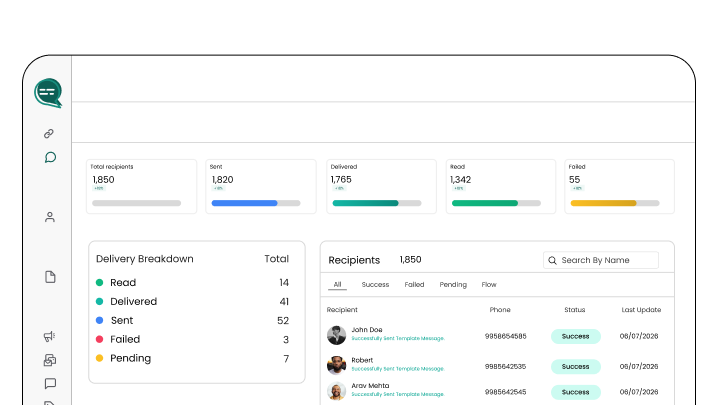The width and height of the screenshot is (720, 405).
Task: Open the Sent 1,820 card
Action: (261, 186)
